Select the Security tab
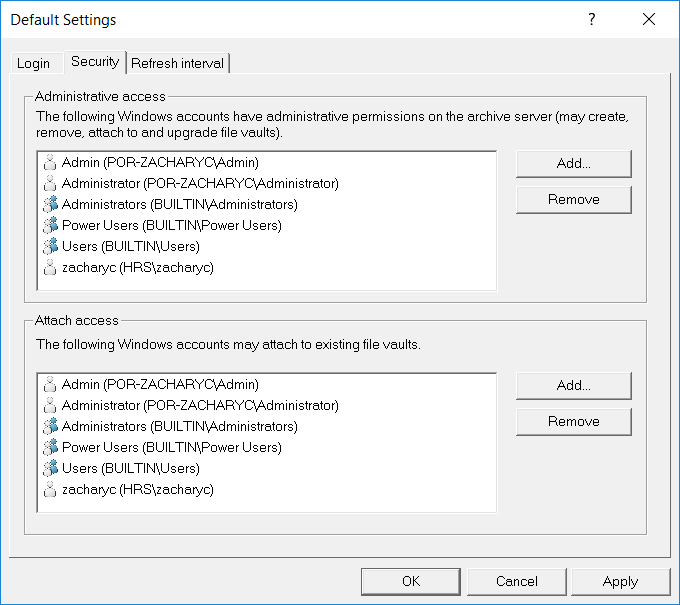Viewport: 680px width, 605px height. (95, 62)
